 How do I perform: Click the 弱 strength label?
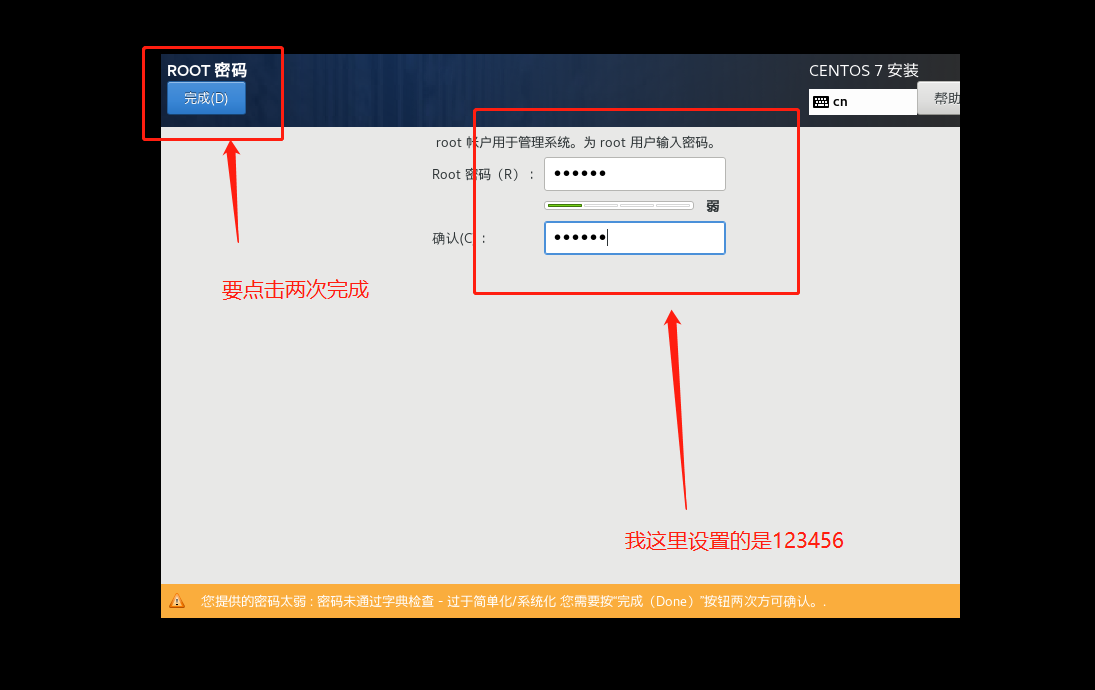click(x=712, y=206)
